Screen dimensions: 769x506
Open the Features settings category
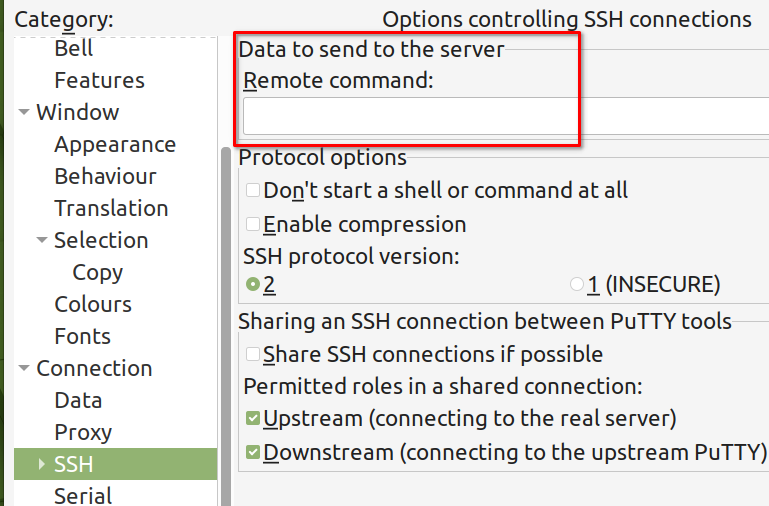(99, 80)
